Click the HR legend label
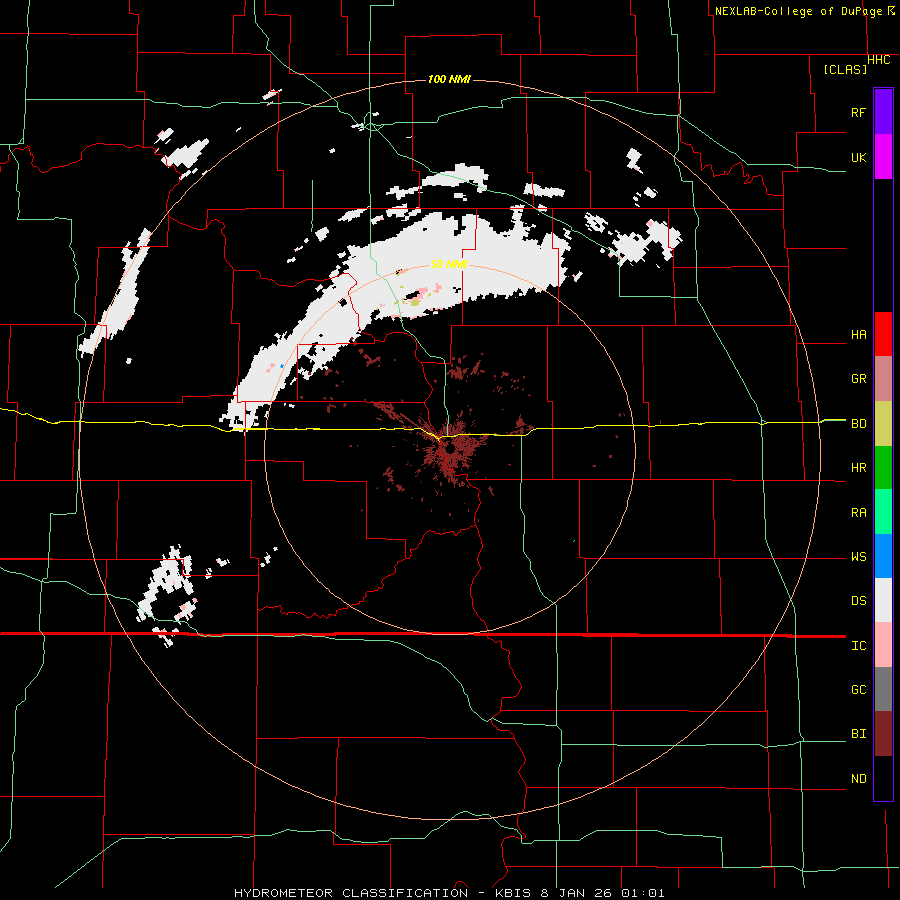Screen dimensions: 900x900 pos(858,468)
